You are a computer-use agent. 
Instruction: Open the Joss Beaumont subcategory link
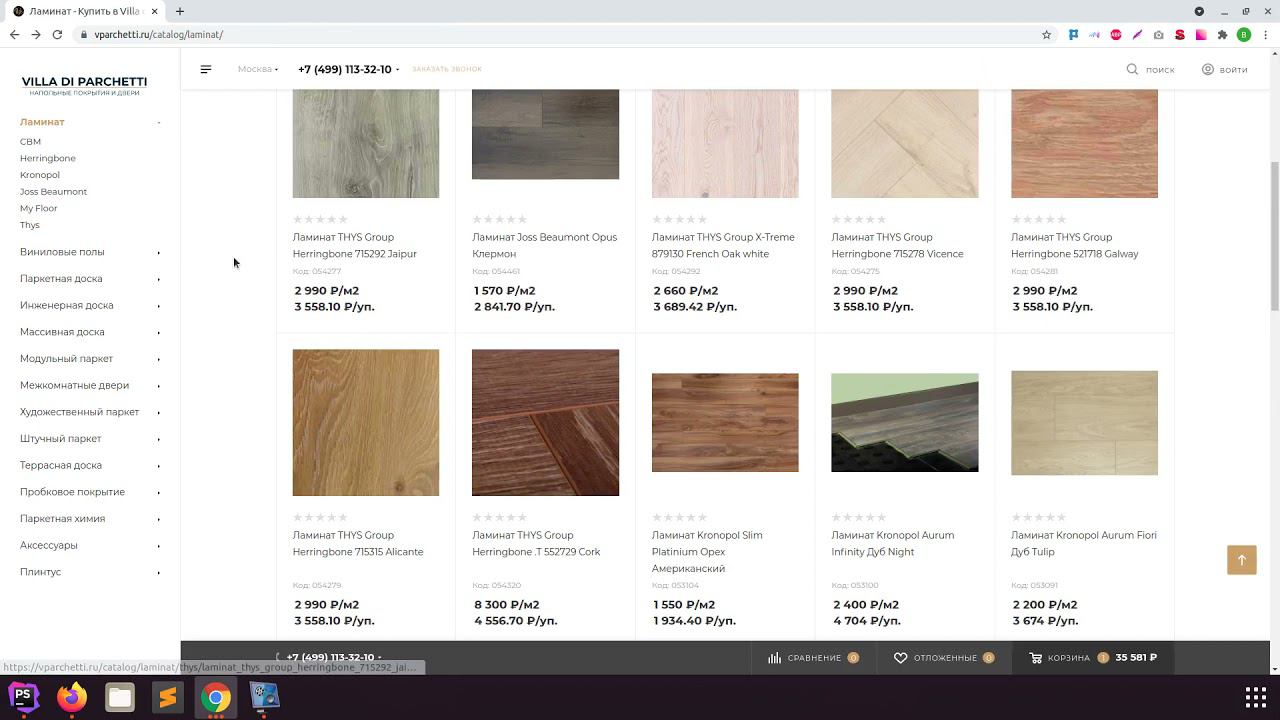(x=53, y=191)
